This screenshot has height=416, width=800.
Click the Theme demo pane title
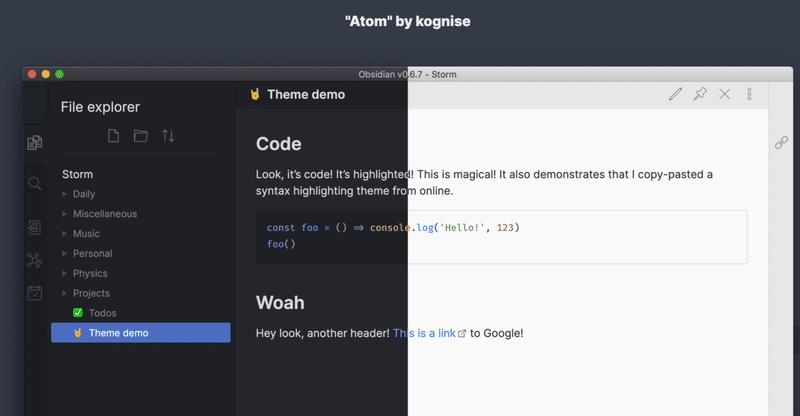[x=306, y=94]
